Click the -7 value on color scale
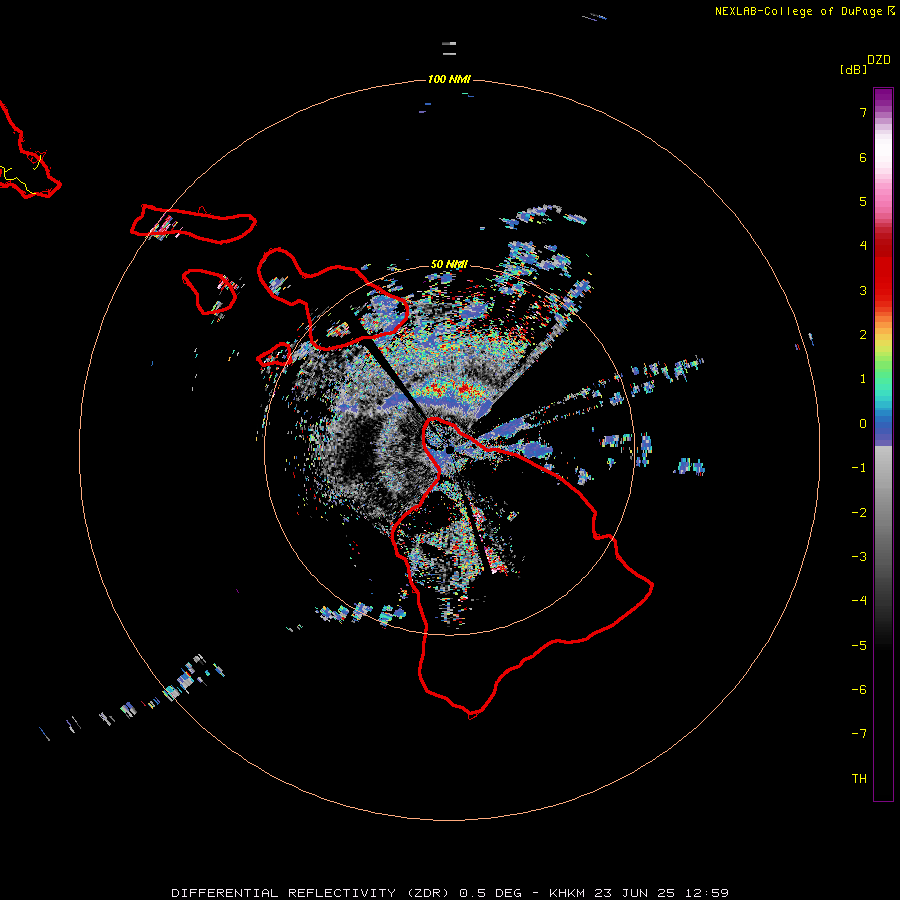 point(859,734)
